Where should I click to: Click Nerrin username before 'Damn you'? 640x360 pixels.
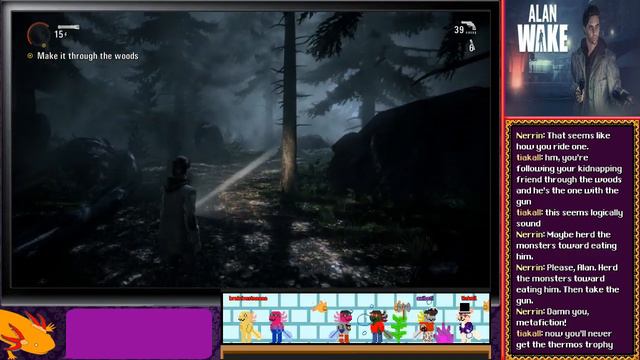530,312
